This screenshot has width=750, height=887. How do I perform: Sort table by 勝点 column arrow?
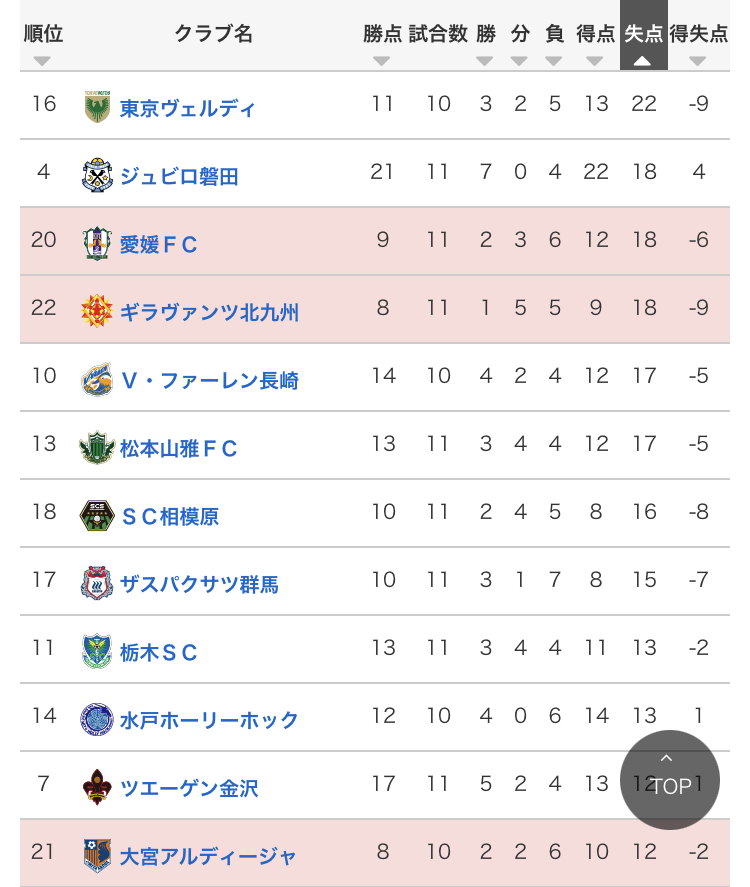point(381,60)
